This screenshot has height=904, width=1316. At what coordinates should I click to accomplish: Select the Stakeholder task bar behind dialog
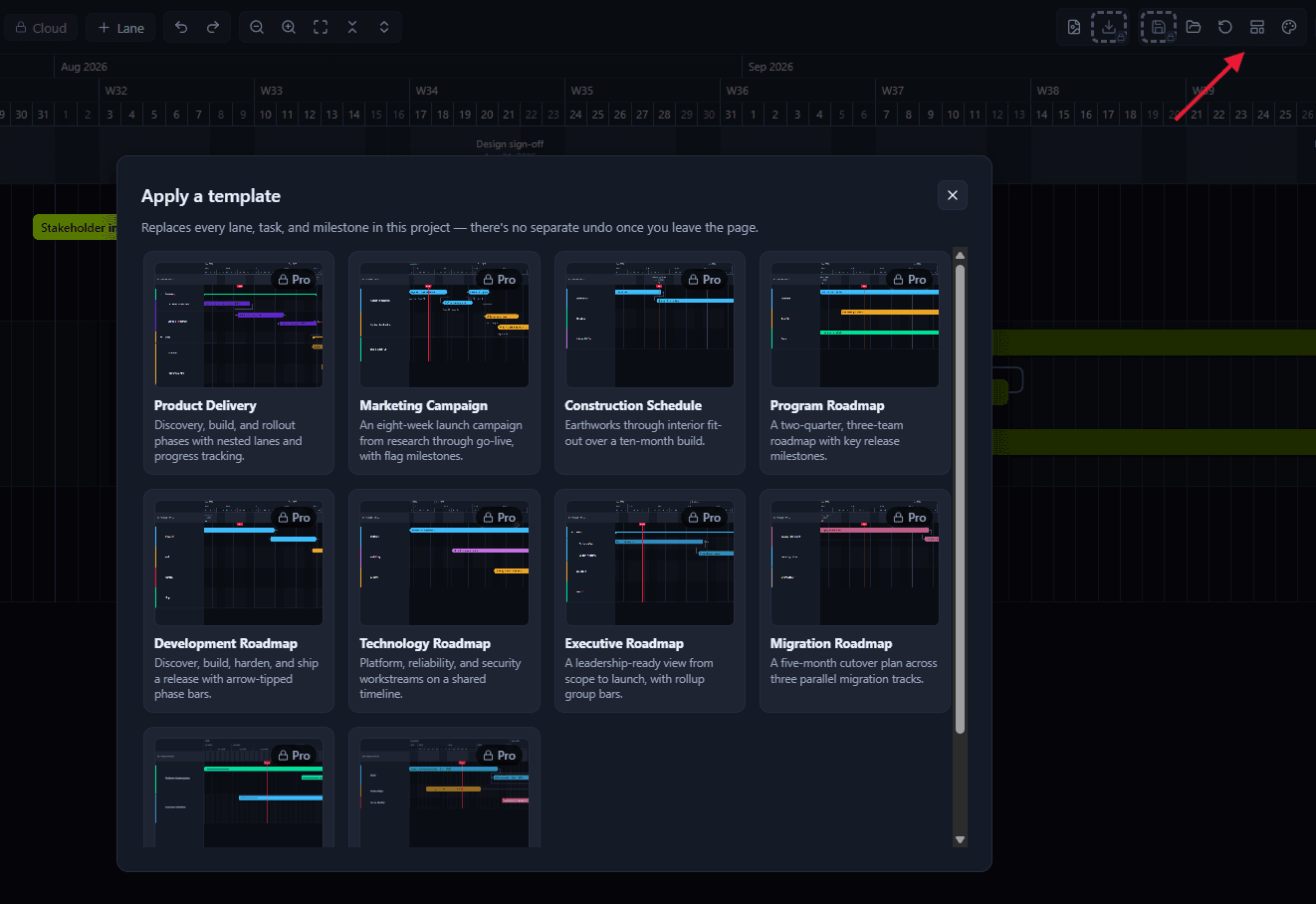(x=76, y=227)
